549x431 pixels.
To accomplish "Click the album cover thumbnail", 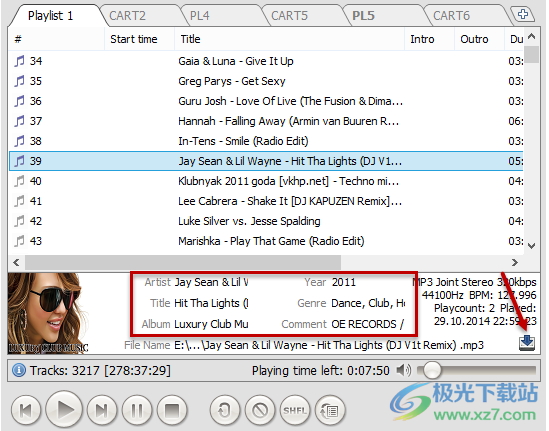I will [48, 313].
